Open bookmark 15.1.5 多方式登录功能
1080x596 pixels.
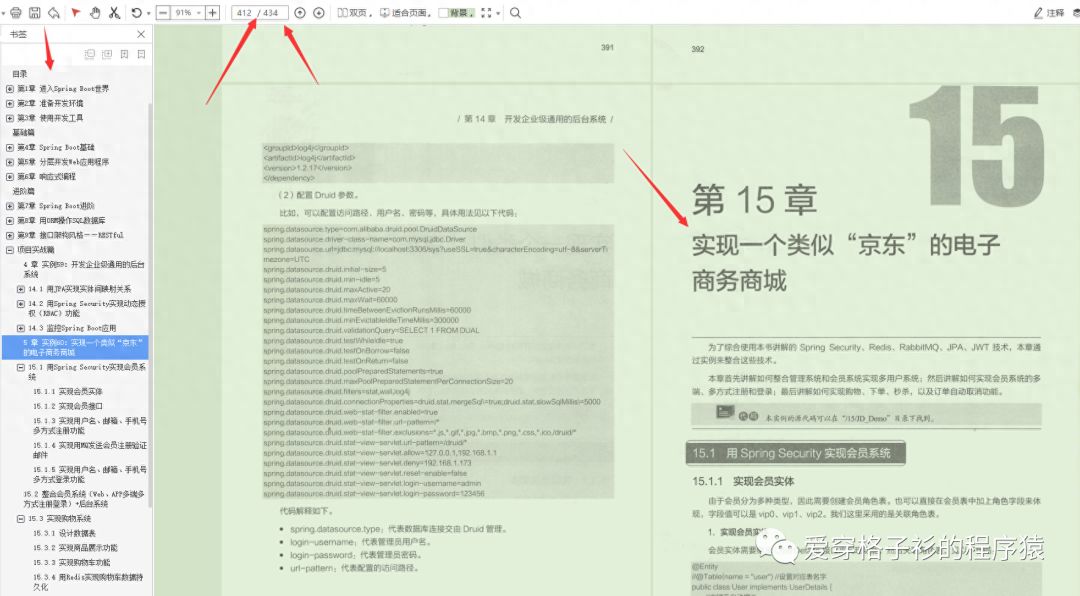(90, 474)
